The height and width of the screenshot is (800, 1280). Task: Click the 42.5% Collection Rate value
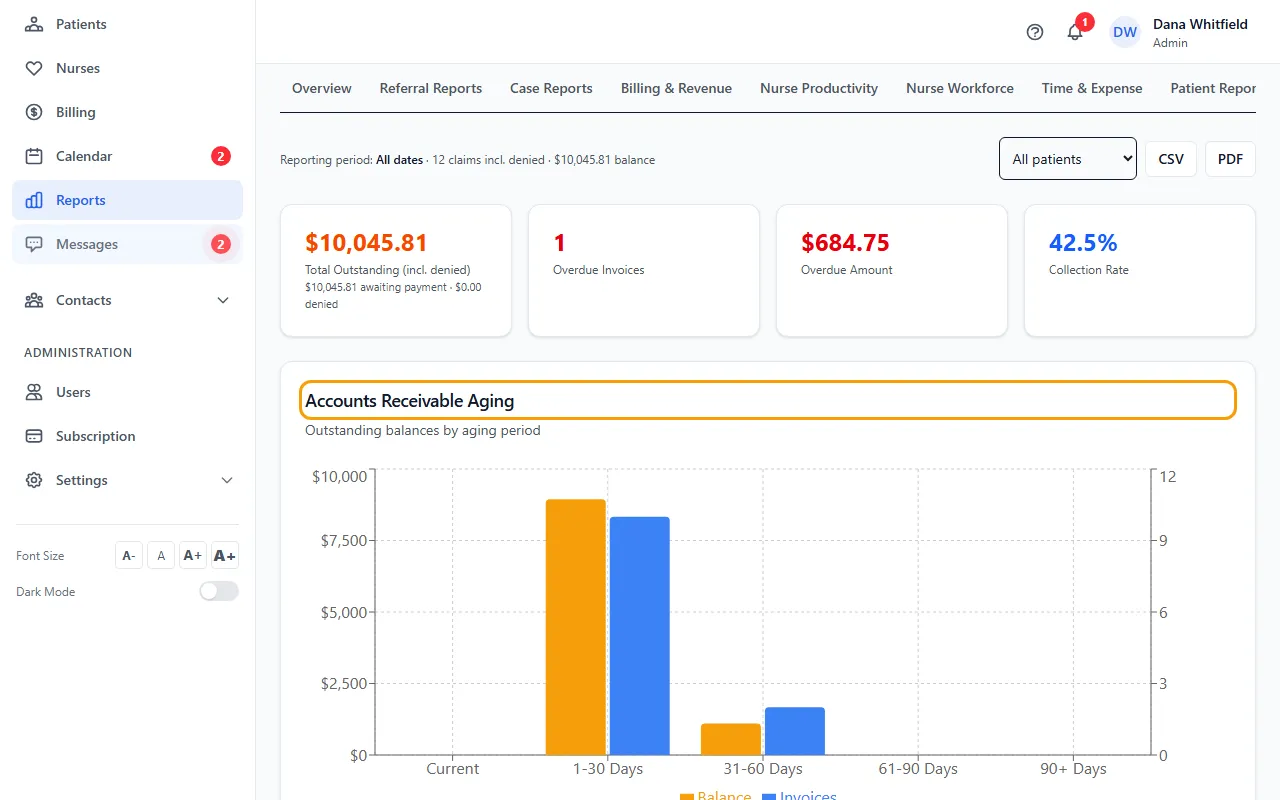(1083, 242)
